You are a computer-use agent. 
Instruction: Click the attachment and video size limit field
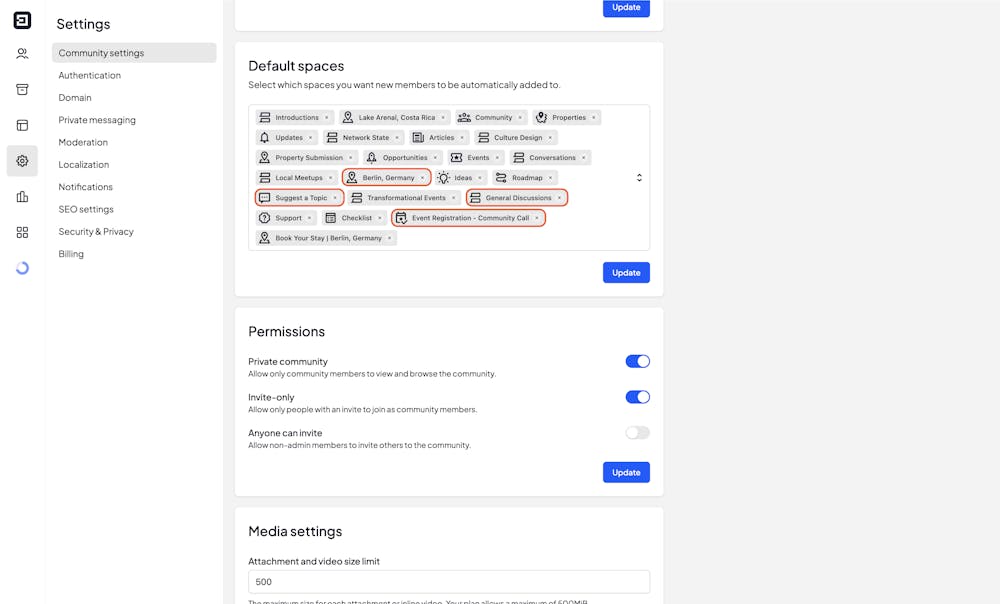[x=449, y=582]
